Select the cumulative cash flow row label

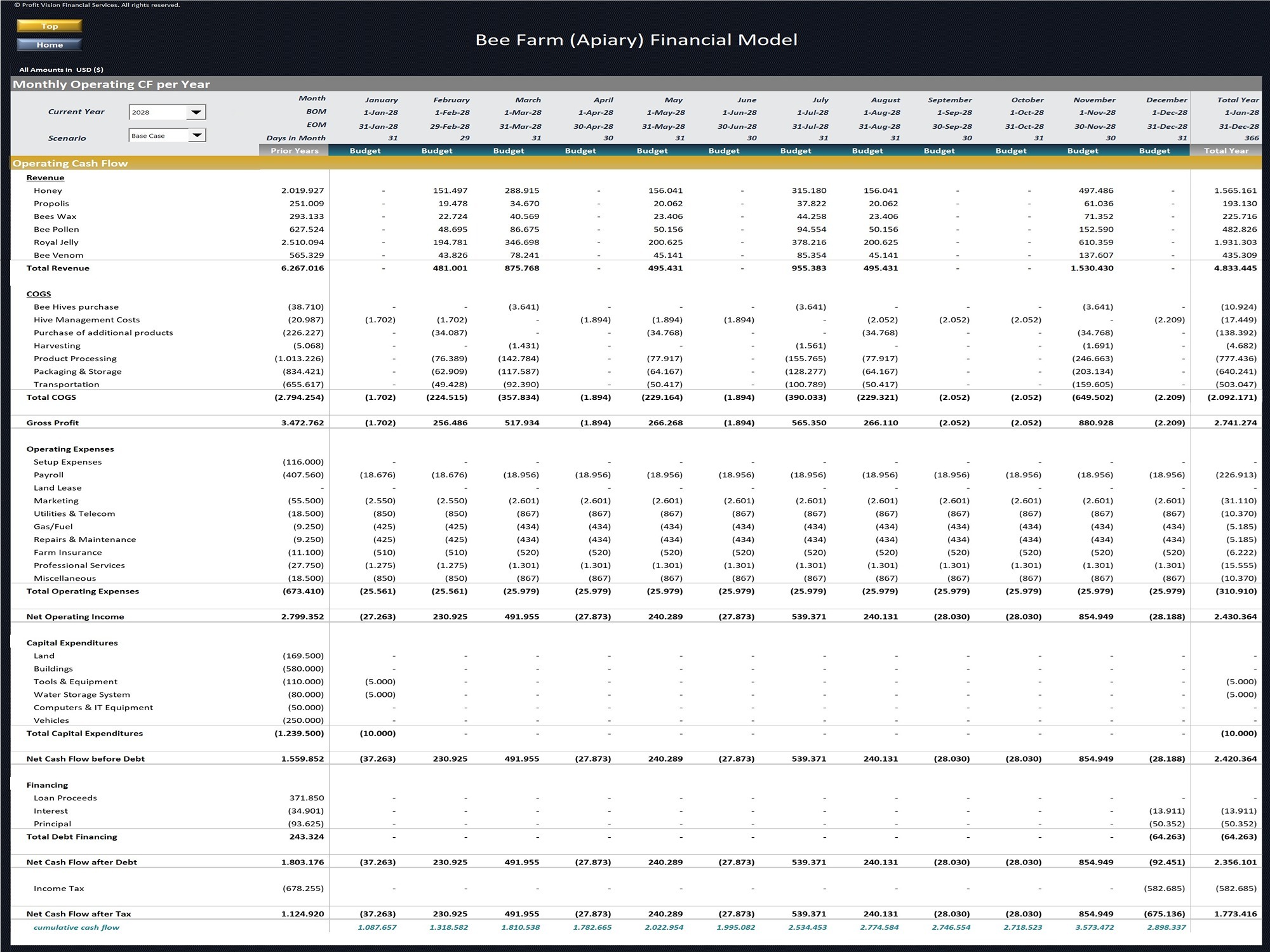coord(75,927)
